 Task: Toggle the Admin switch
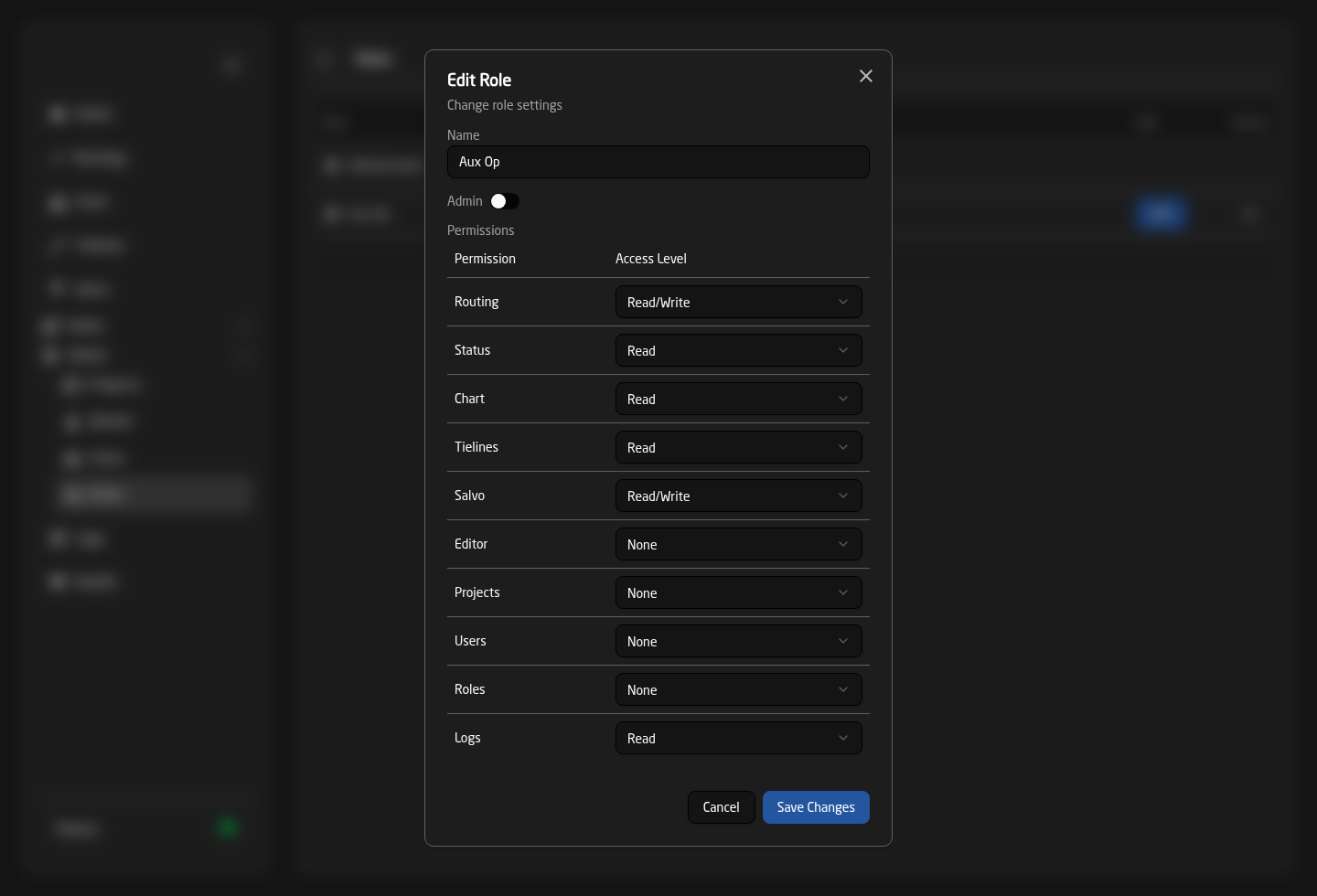(505, 201)
